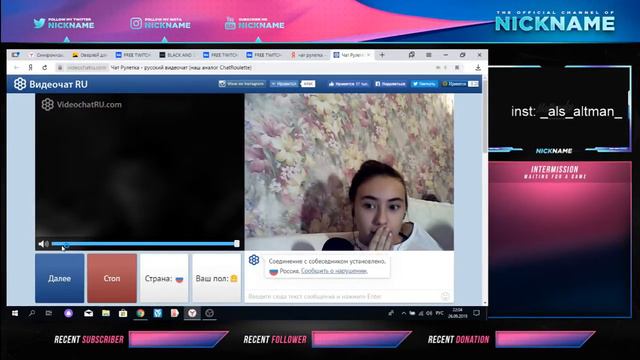This screenshot has width=640, height=360.
Task: Open the purple Alice assistant taskbar icon
Action: tap(69, 313)
